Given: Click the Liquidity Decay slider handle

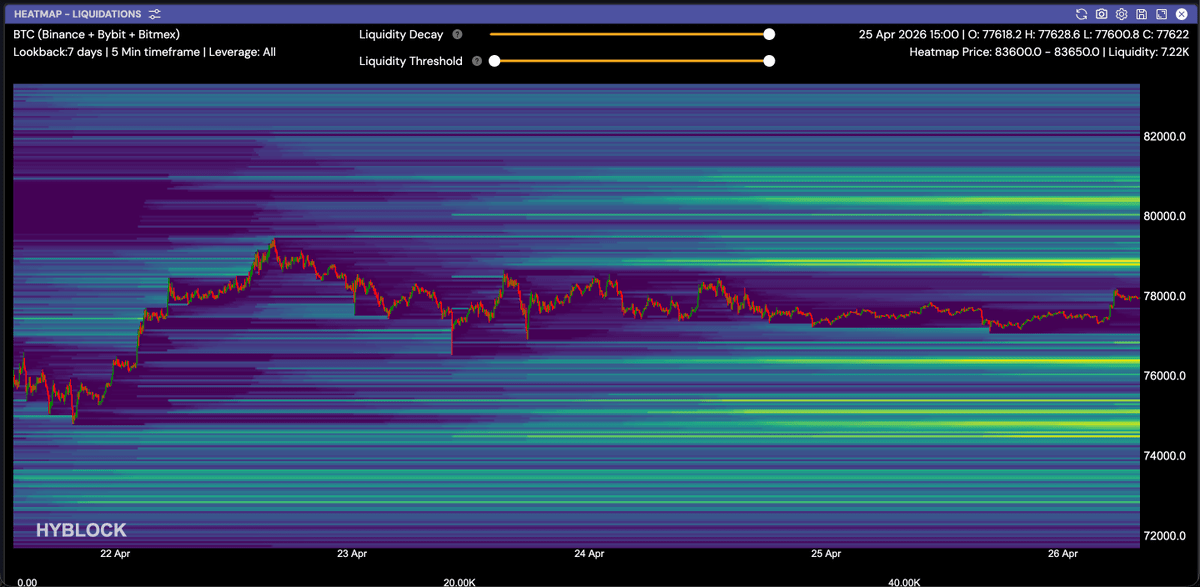Looking at the screenshot, I should pos(769,34).
